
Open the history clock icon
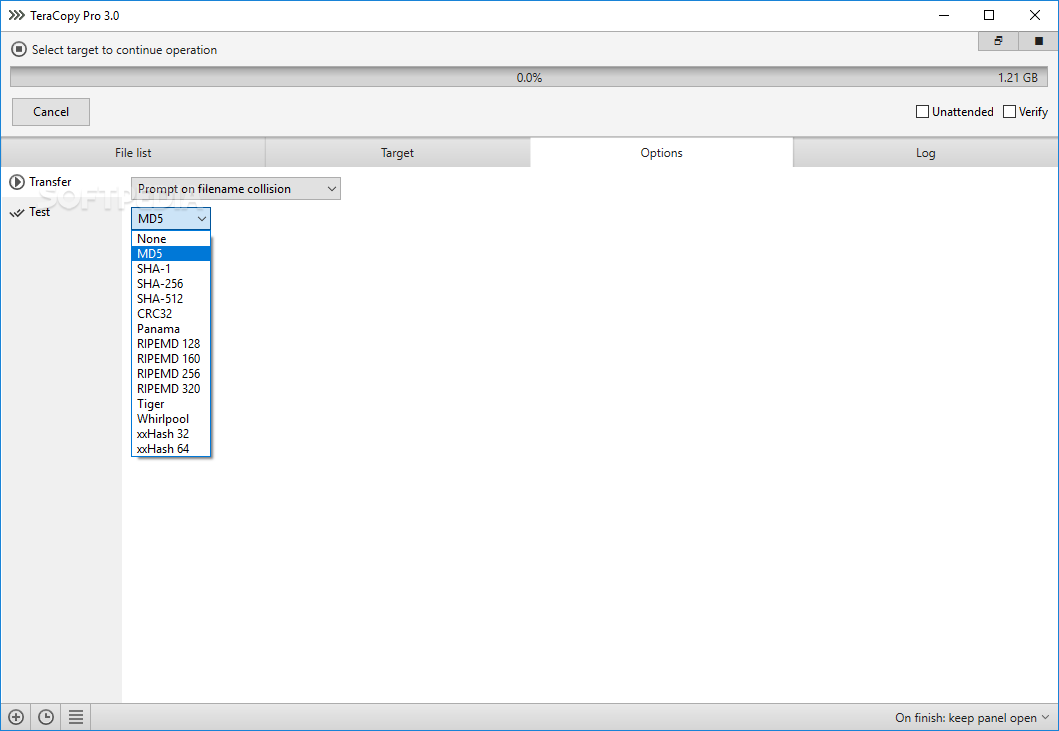[46, 717]
